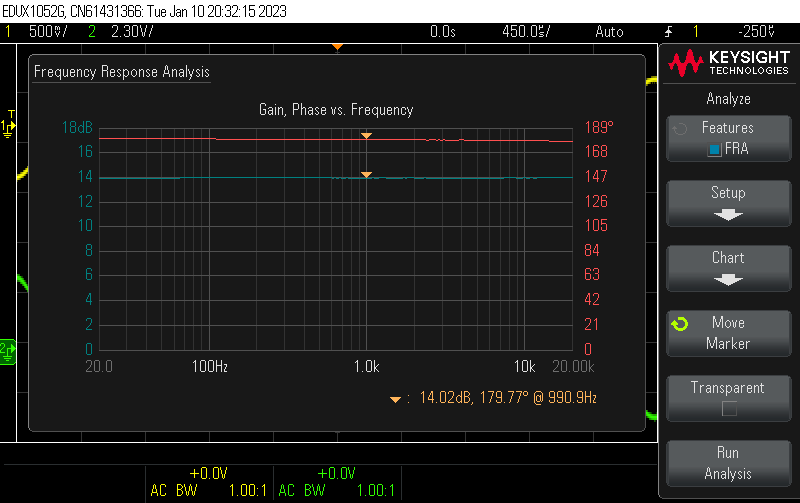
Task: Click the 14 gain axis label
Action: 85,177
